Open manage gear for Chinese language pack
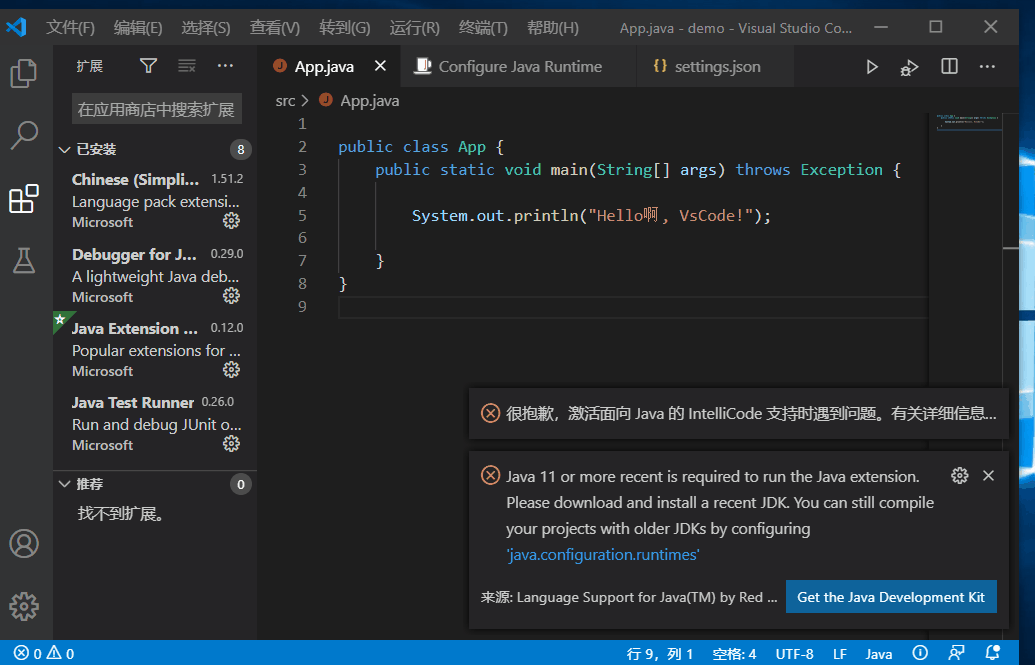This screenshot has height=665, width=1035. coord(231,221)
